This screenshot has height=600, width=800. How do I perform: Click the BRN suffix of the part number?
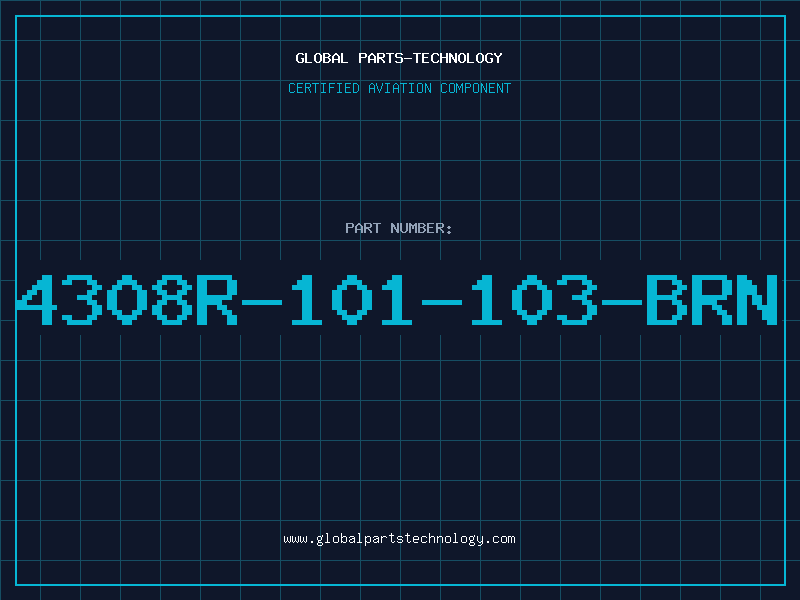712,300
